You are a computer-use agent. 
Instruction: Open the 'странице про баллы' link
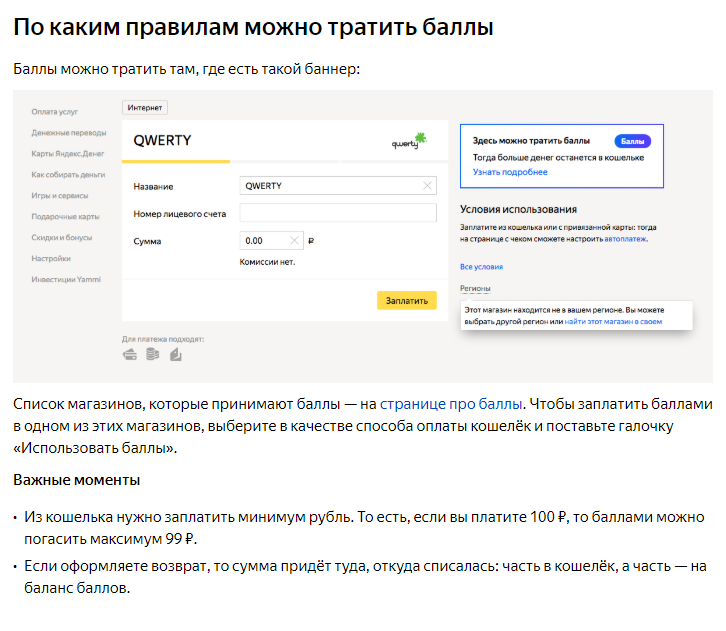coord(451,404)
